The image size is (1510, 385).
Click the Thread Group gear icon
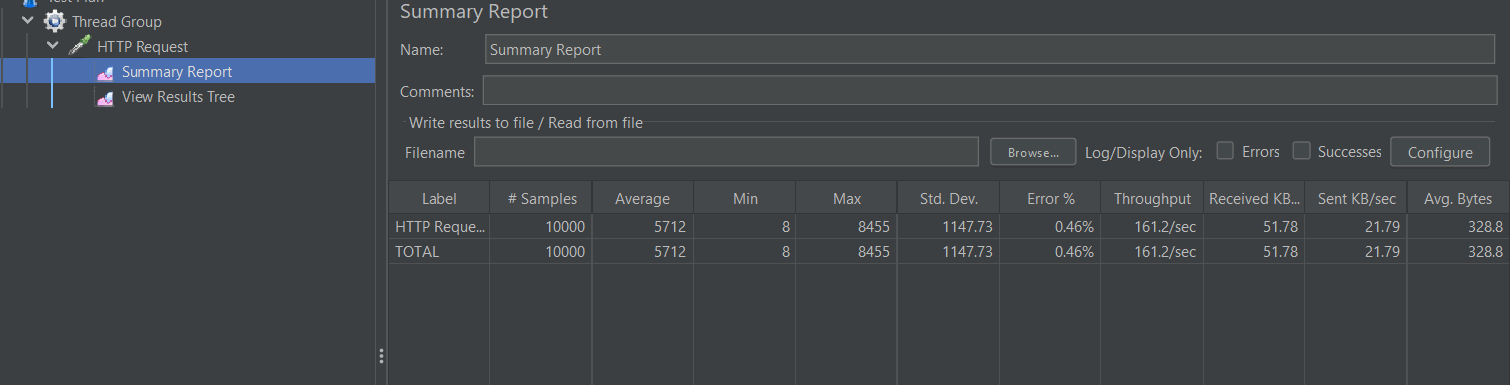pos(55,21)
